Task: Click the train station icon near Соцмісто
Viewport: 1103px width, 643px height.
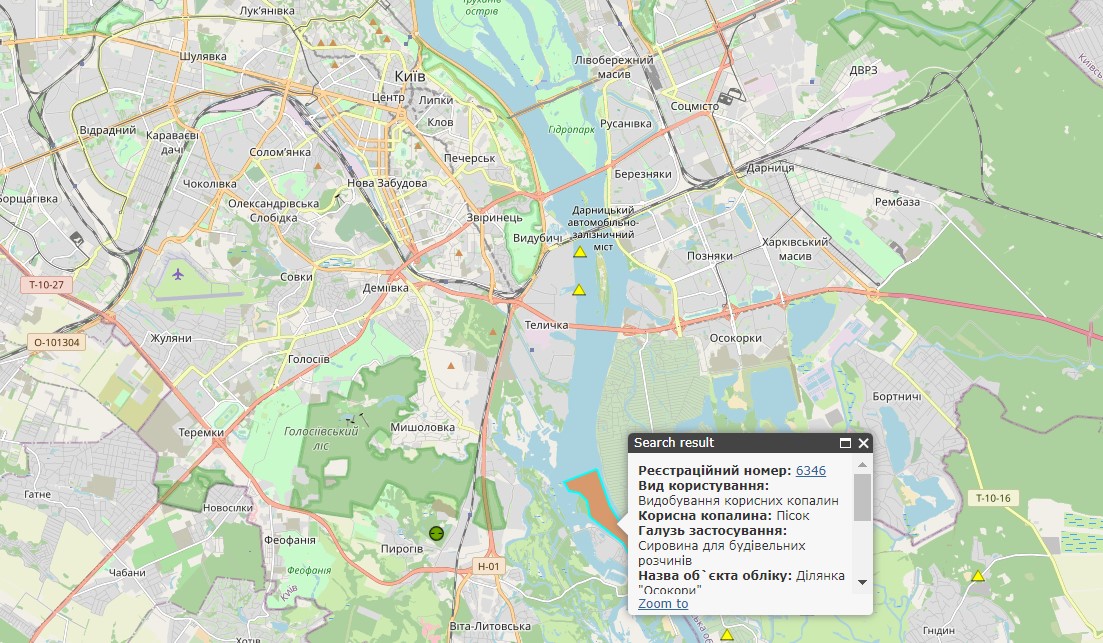Action: [x=736, y=96]
